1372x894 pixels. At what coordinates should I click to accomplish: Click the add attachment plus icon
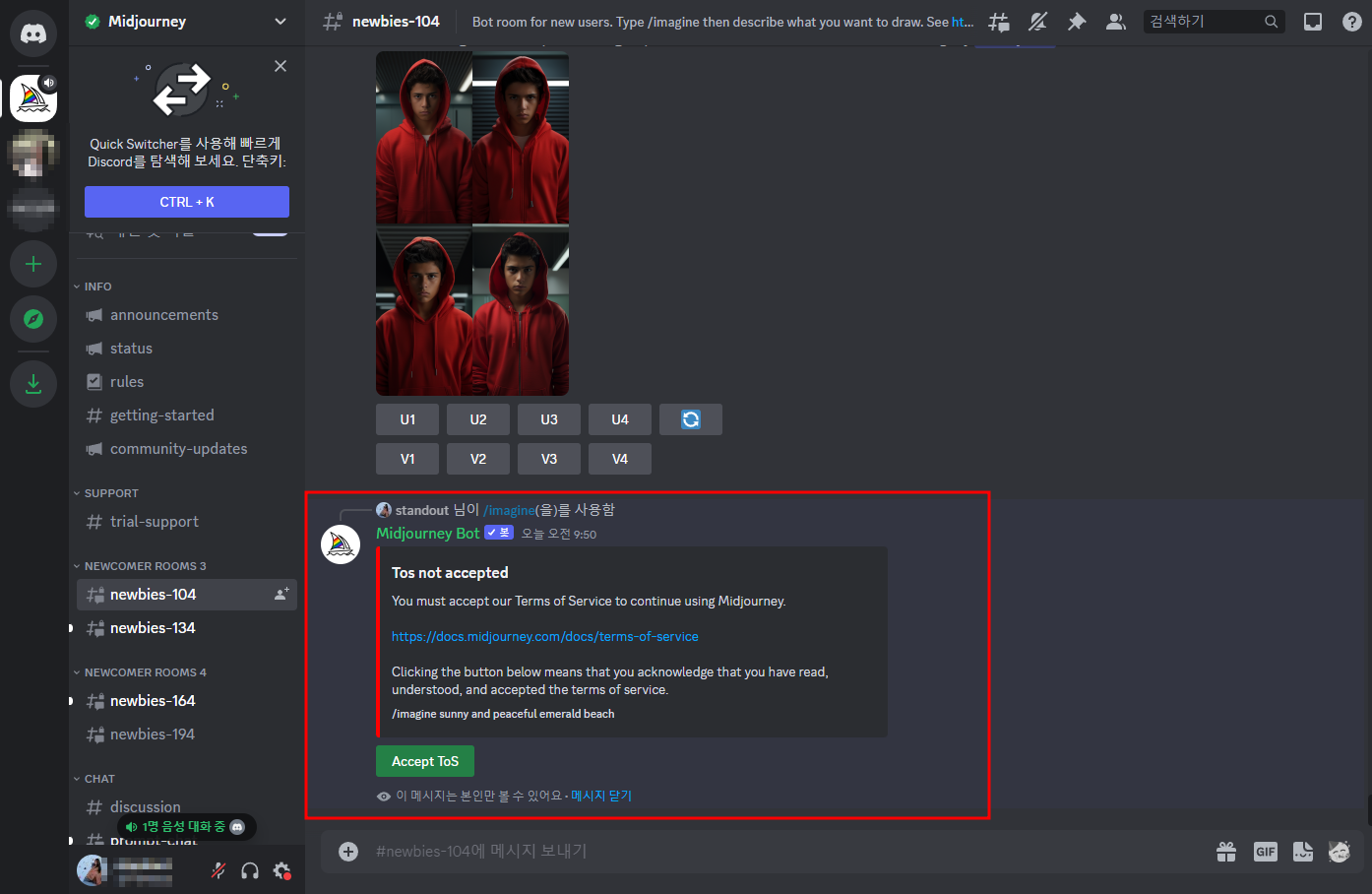pyautogui.click(x=348, y=852)
